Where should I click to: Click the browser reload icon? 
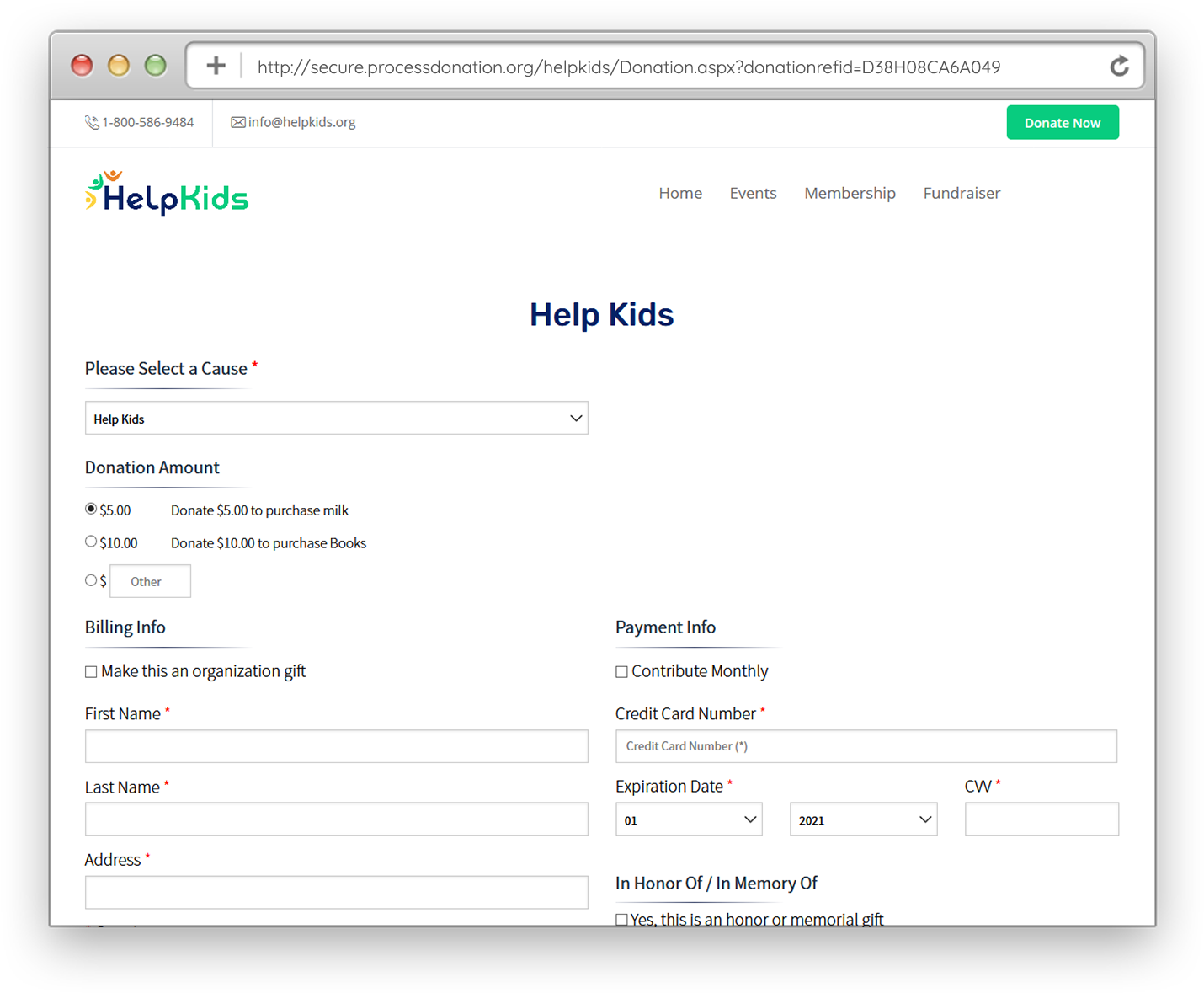(x=1119, y=67)
